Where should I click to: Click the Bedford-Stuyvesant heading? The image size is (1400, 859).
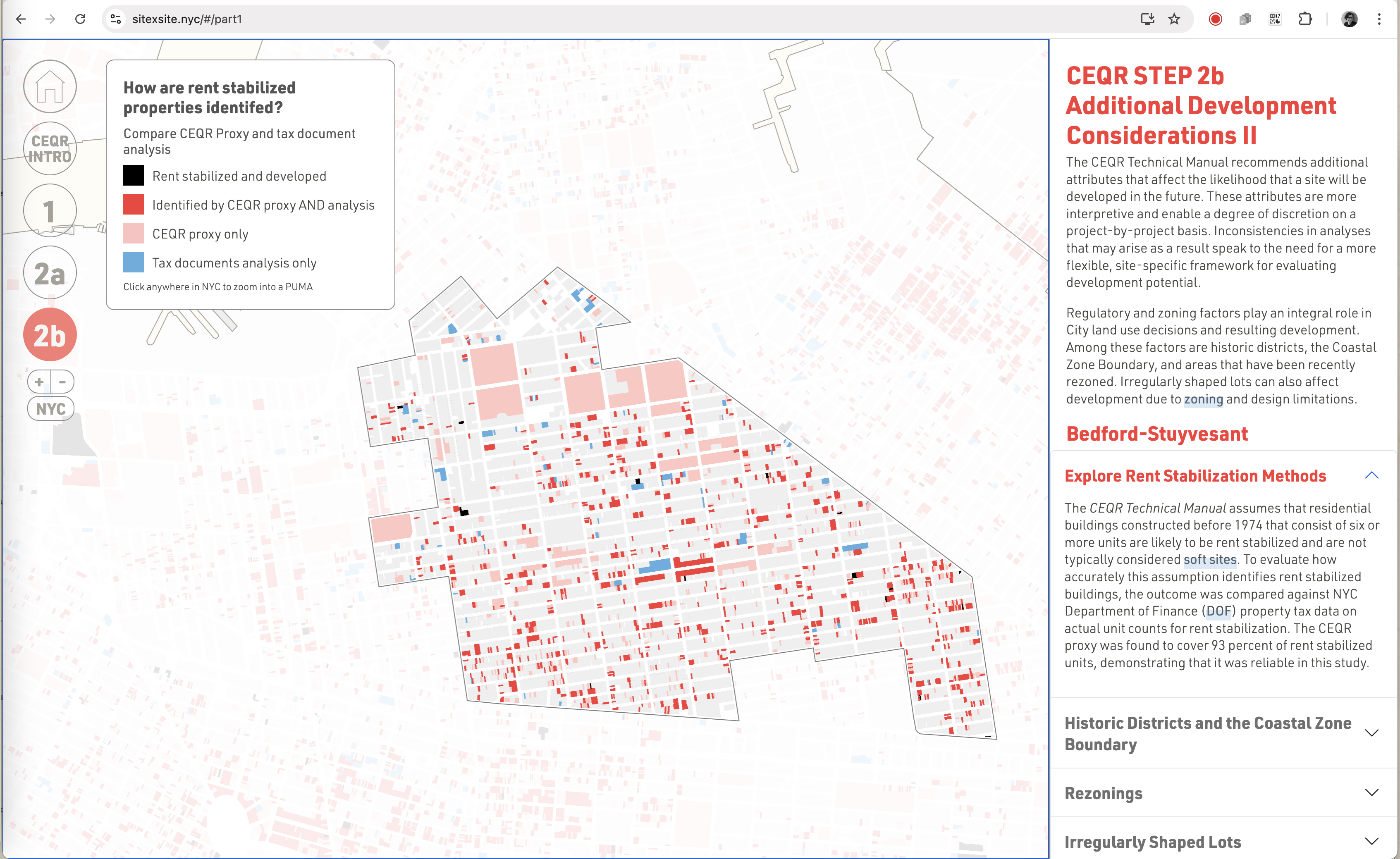[x=1157, y=434]
